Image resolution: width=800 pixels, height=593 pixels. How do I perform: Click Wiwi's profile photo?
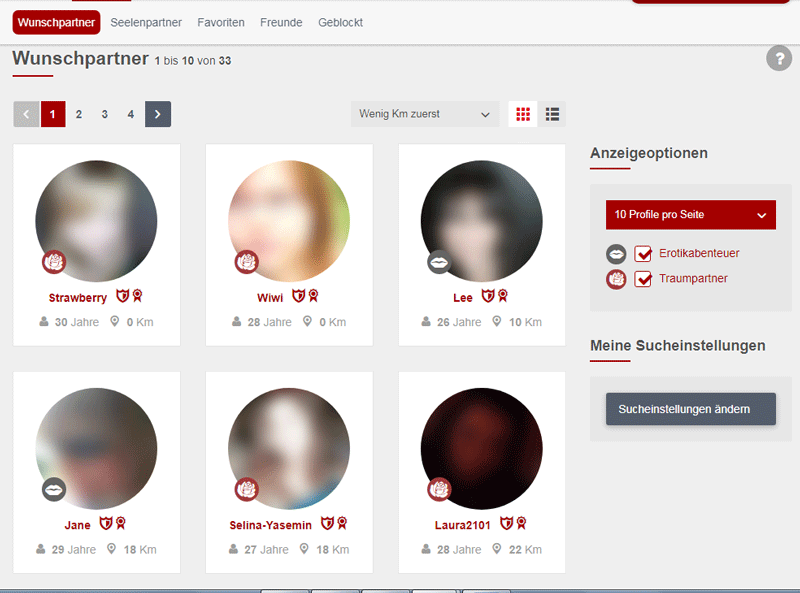pos(289,221)
